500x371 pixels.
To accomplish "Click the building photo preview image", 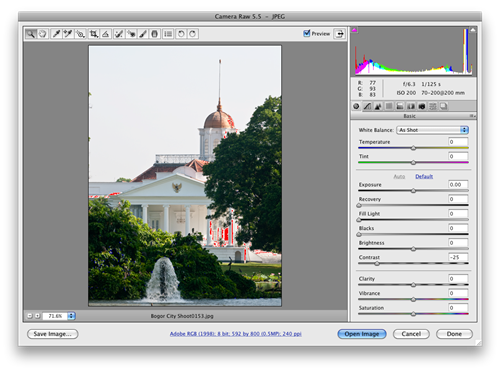I will (185, 176).
